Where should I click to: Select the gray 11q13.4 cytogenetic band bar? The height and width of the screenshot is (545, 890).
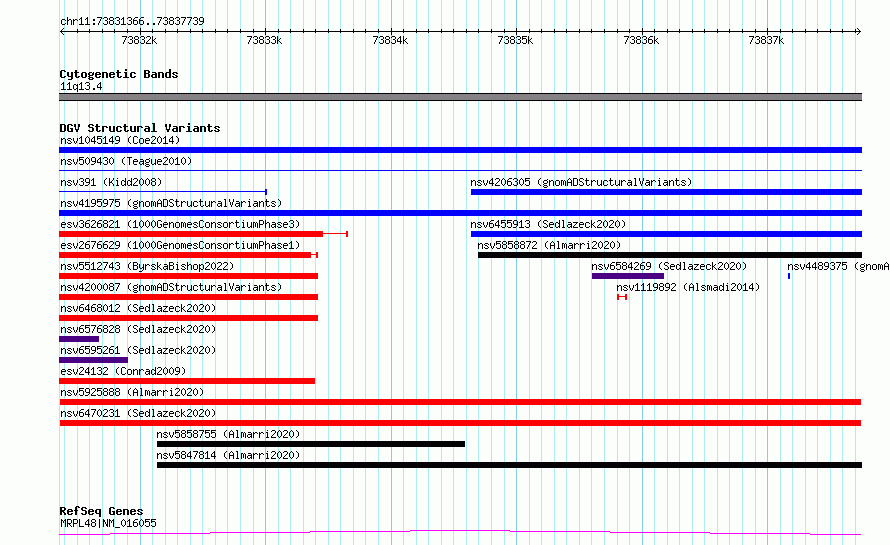460,97
